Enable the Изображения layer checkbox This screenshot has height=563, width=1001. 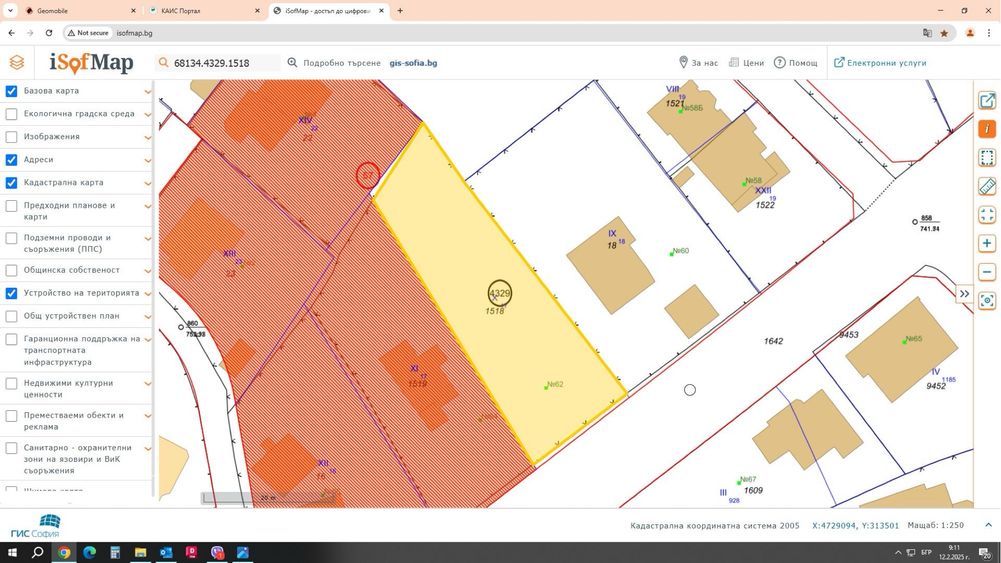tap(11, 137)
